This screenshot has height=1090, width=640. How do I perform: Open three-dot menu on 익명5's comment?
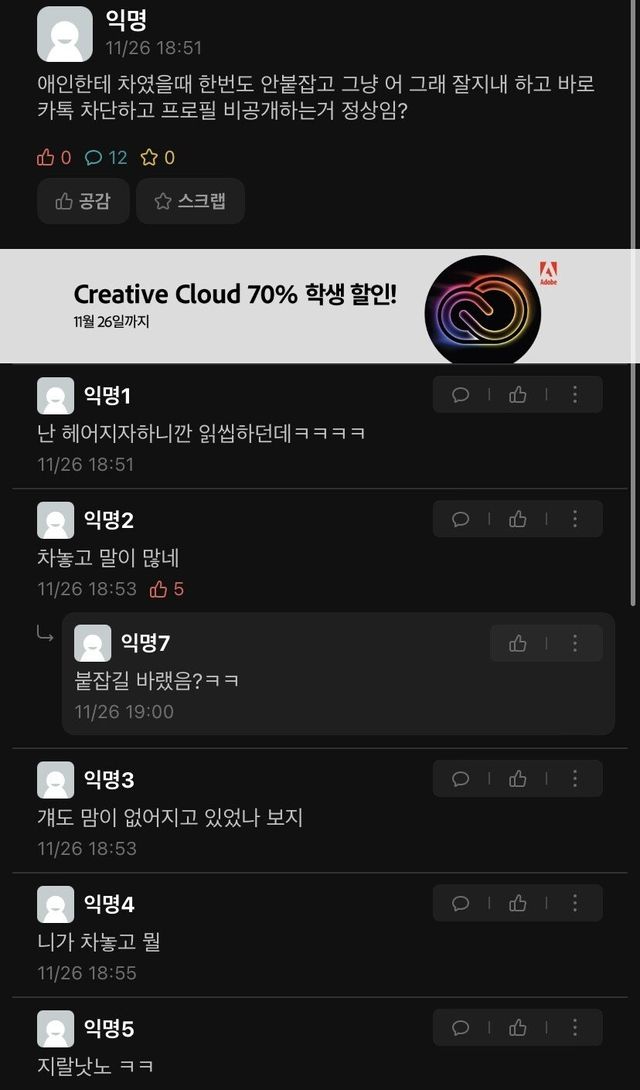tap(575, 1027)
